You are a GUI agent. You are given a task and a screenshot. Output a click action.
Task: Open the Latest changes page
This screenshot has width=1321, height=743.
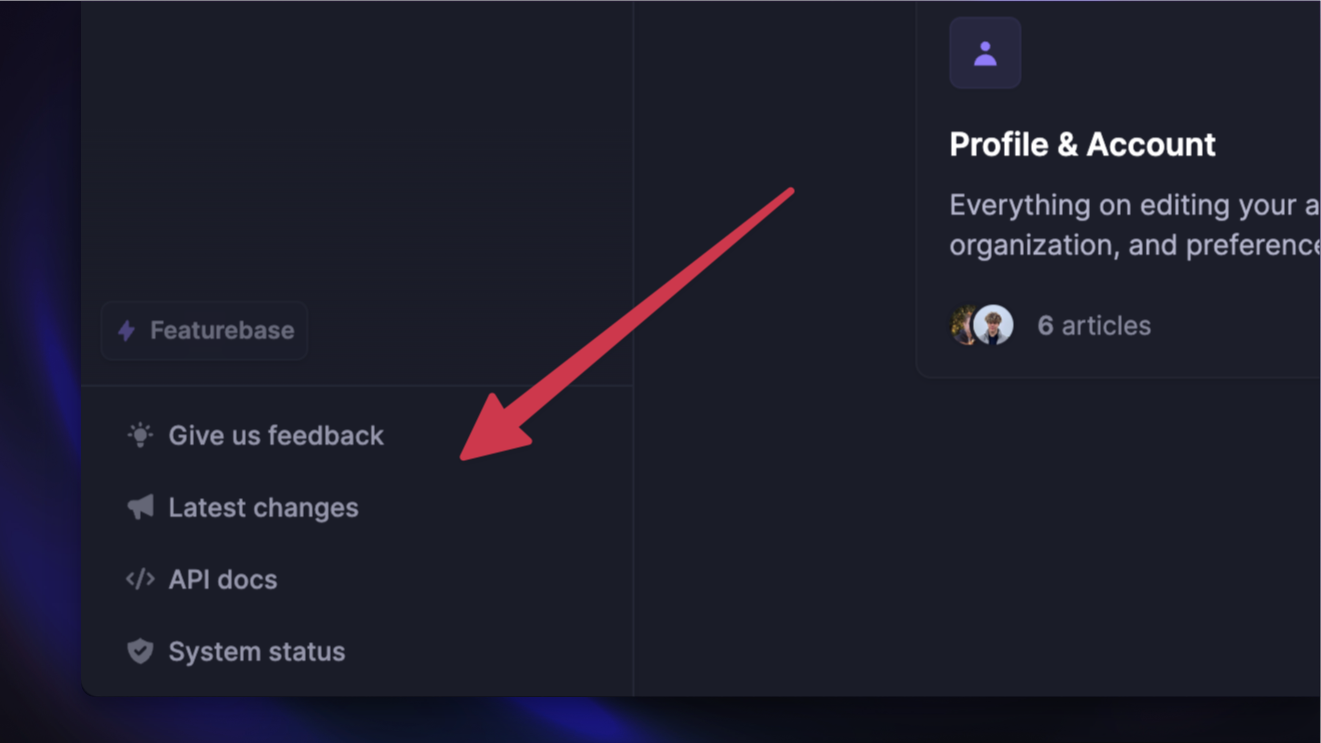(263, 507)
